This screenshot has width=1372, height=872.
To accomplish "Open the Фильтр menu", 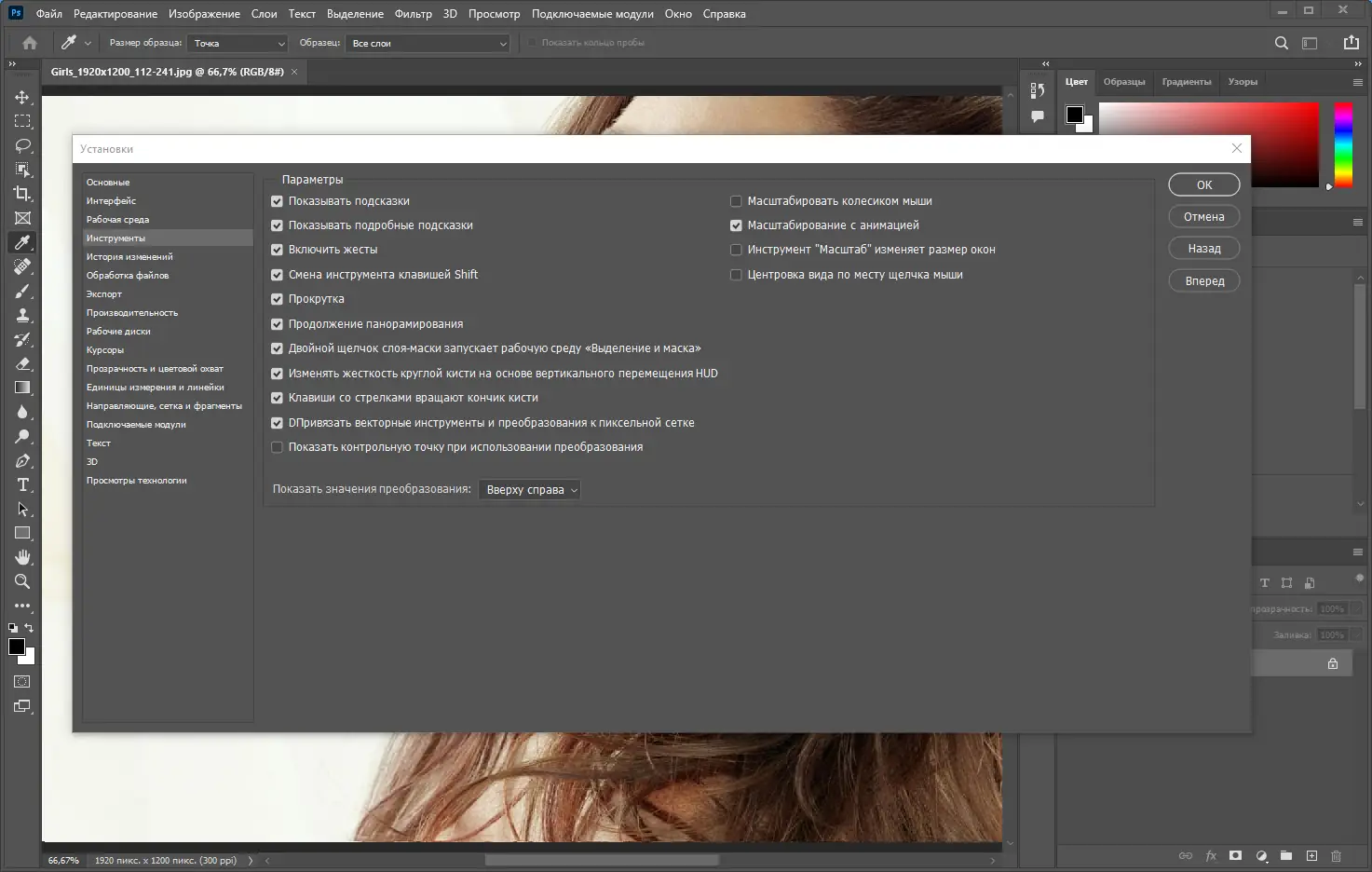I will (413, 14).
